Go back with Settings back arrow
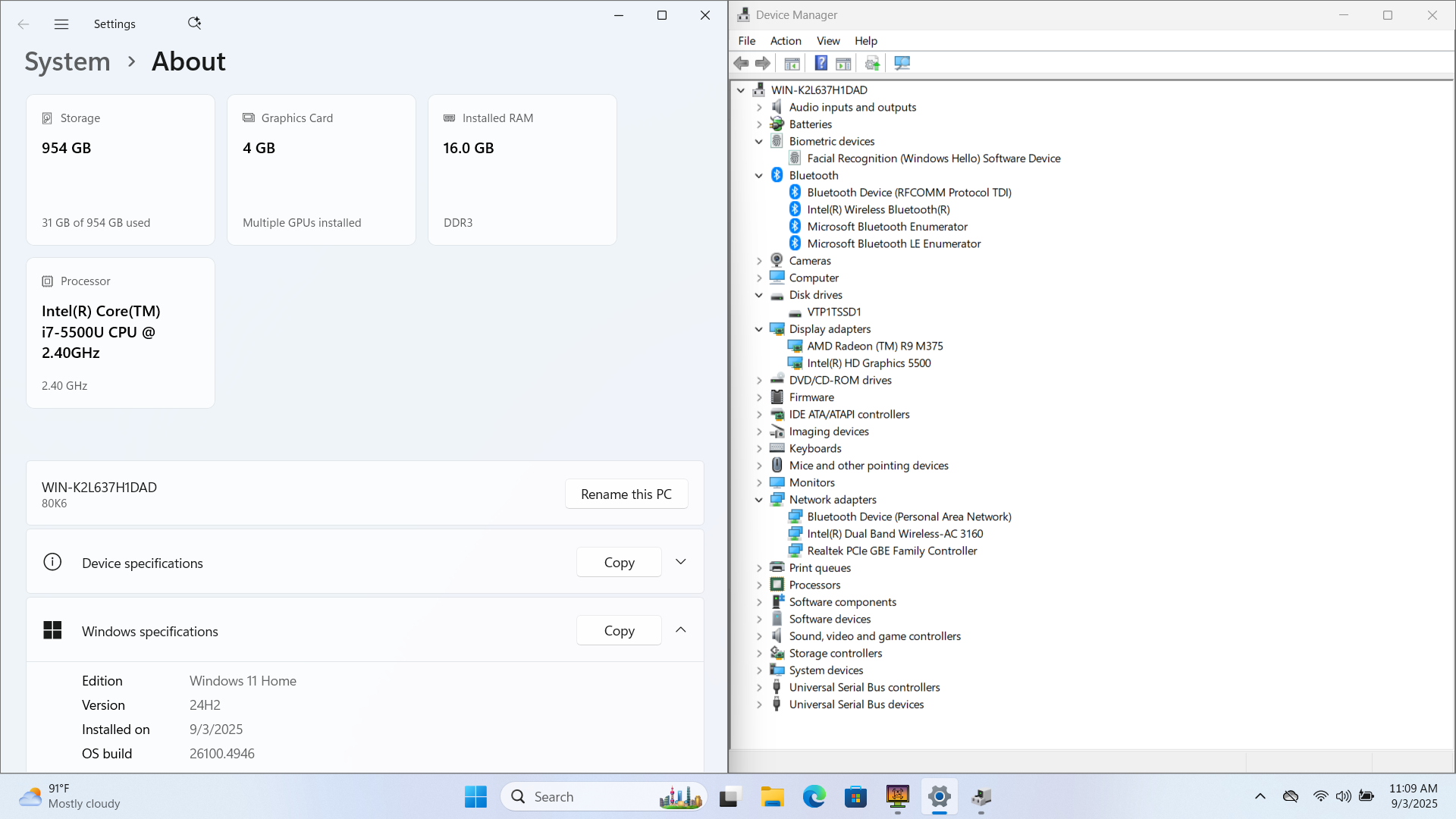Viewport: 1456px width, 819px height. (x=24, y=24)
